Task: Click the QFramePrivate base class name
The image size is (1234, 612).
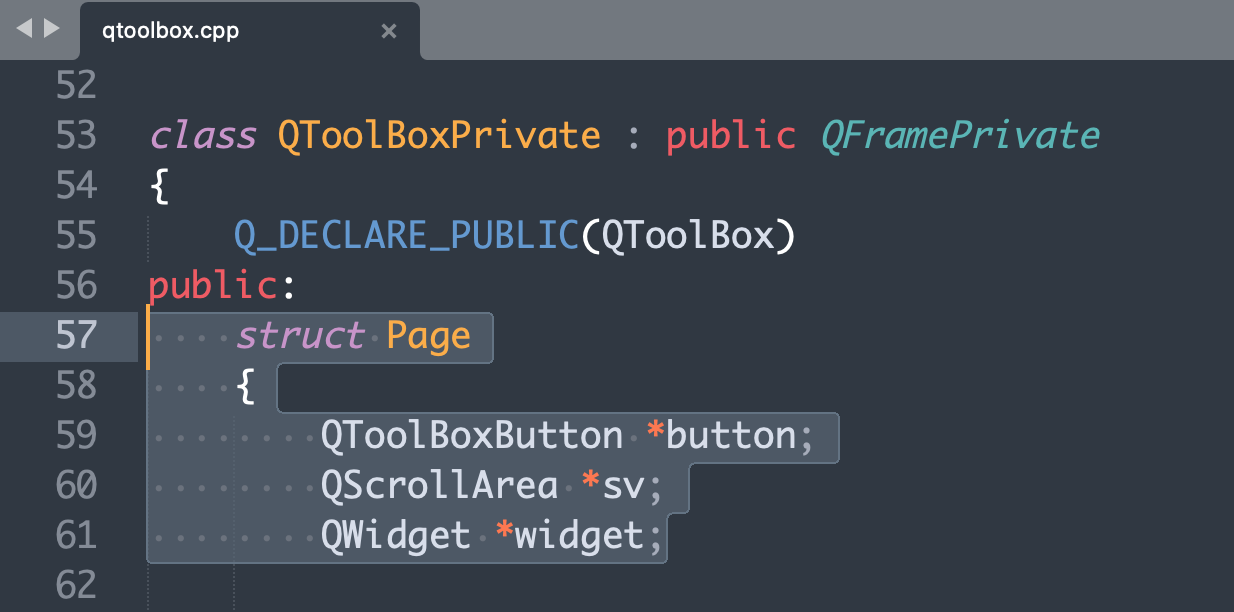Action: tap(960, 135)
